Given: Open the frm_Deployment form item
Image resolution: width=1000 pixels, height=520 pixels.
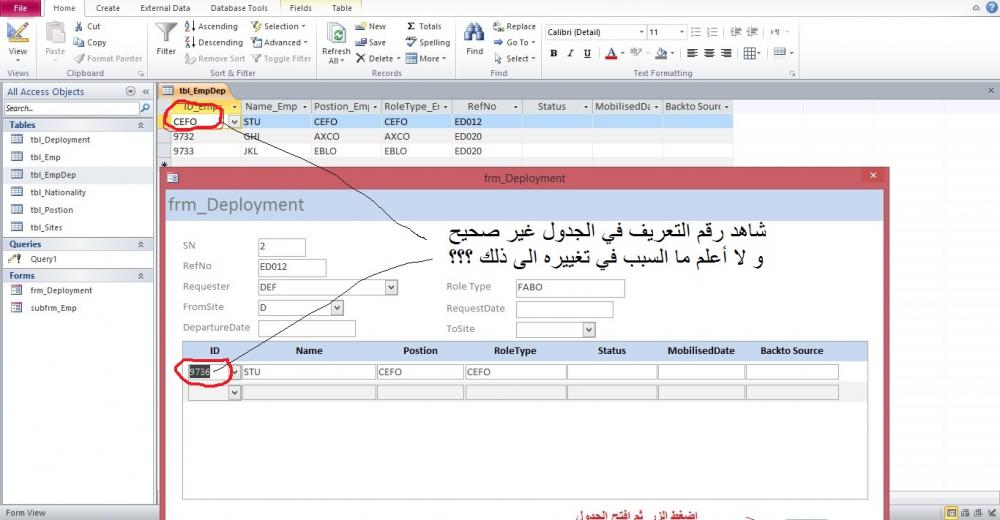Looking at the screenshot, I should click(61, 290).
